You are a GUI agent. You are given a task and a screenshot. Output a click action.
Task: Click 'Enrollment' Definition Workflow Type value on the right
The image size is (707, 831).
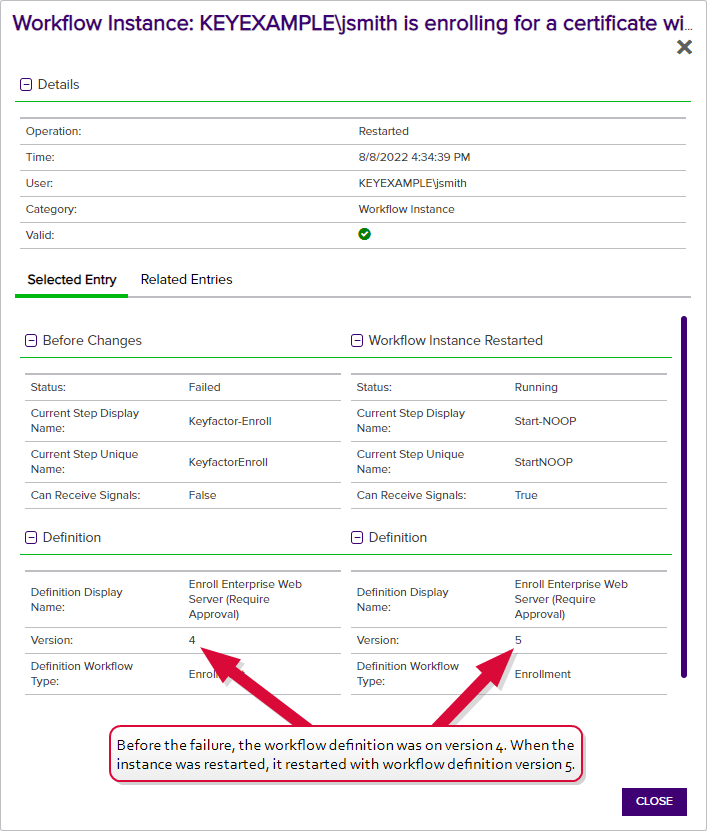[543, 674]
